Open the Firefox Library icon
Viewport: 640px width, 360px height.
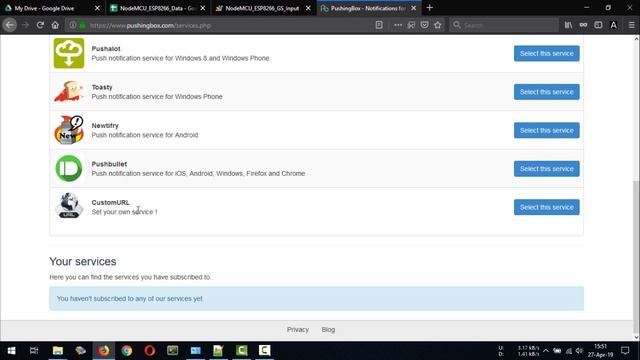click(x=568, y=25)
